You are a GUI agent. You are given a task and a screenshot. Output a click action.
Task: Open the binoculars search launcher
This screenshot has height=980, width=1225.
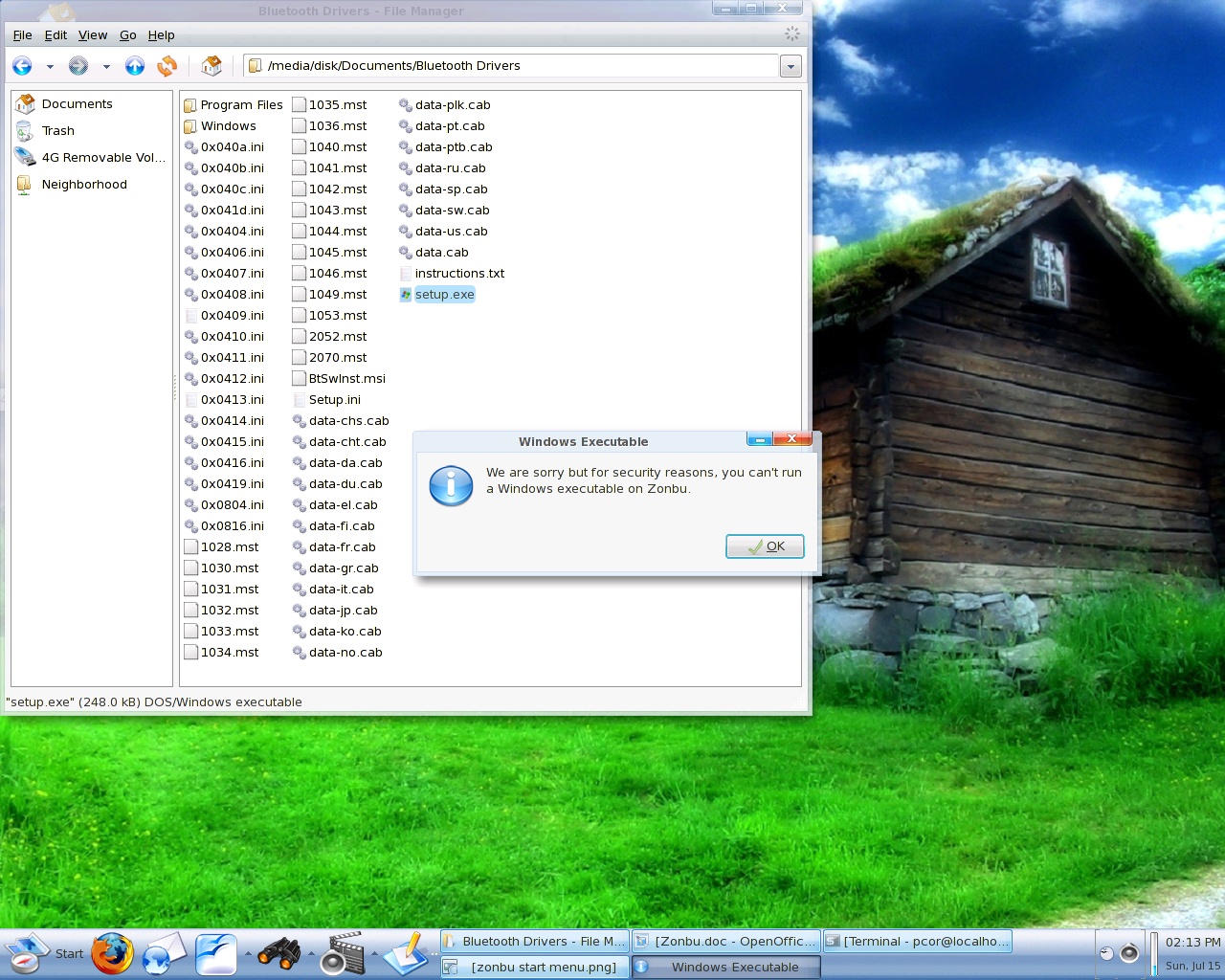(278, 954)
